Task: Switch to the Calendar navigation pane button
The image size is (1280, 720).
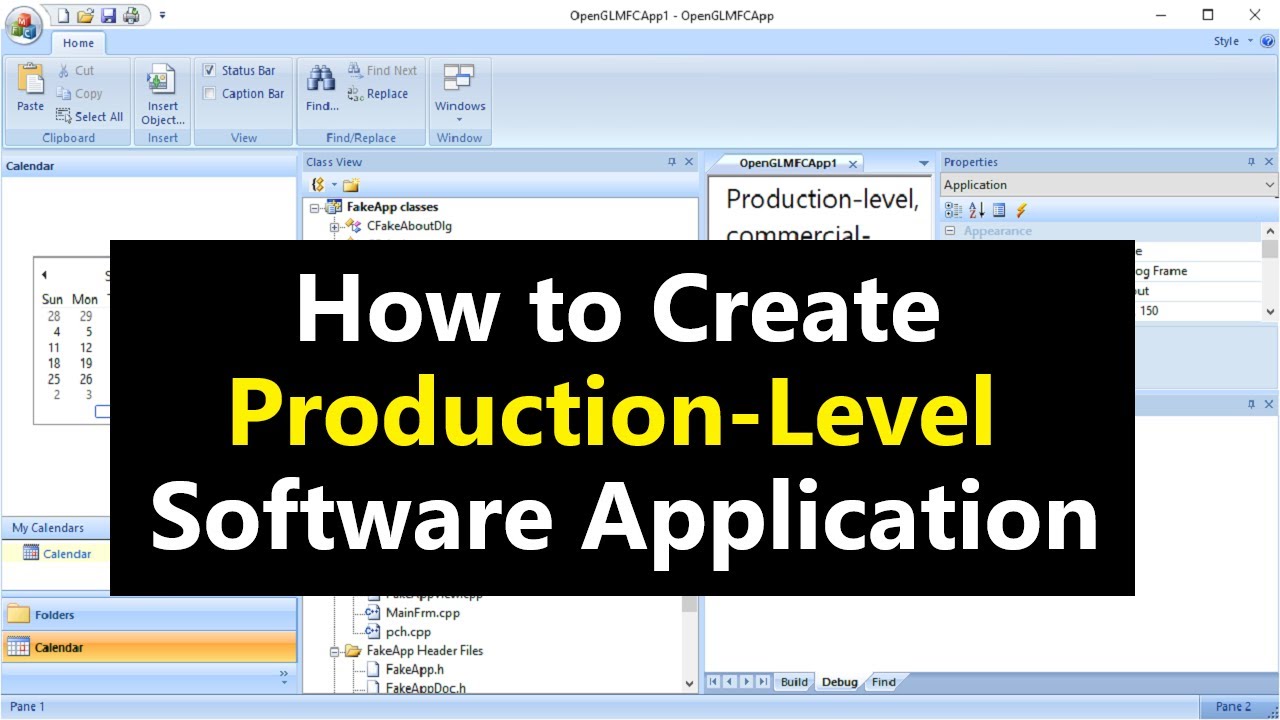Action: coord(149,647)
